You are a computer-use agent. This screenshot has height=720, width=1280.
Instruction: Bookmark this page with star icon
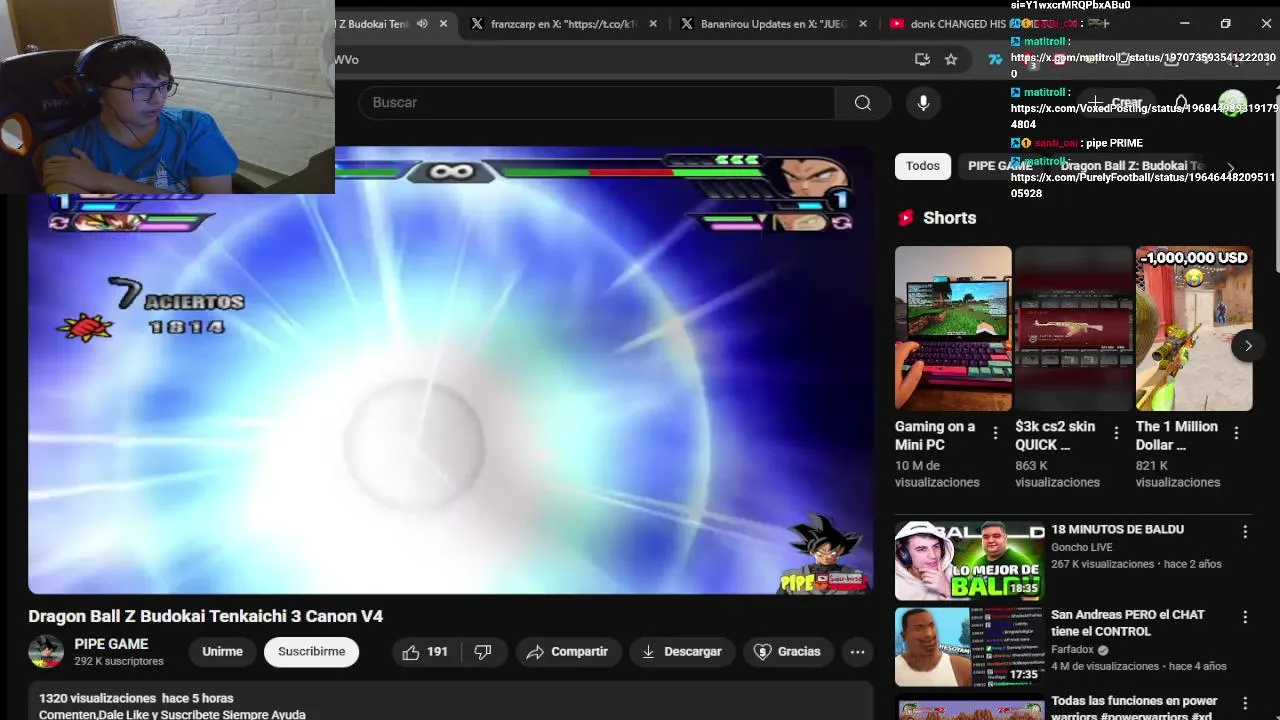951,60
